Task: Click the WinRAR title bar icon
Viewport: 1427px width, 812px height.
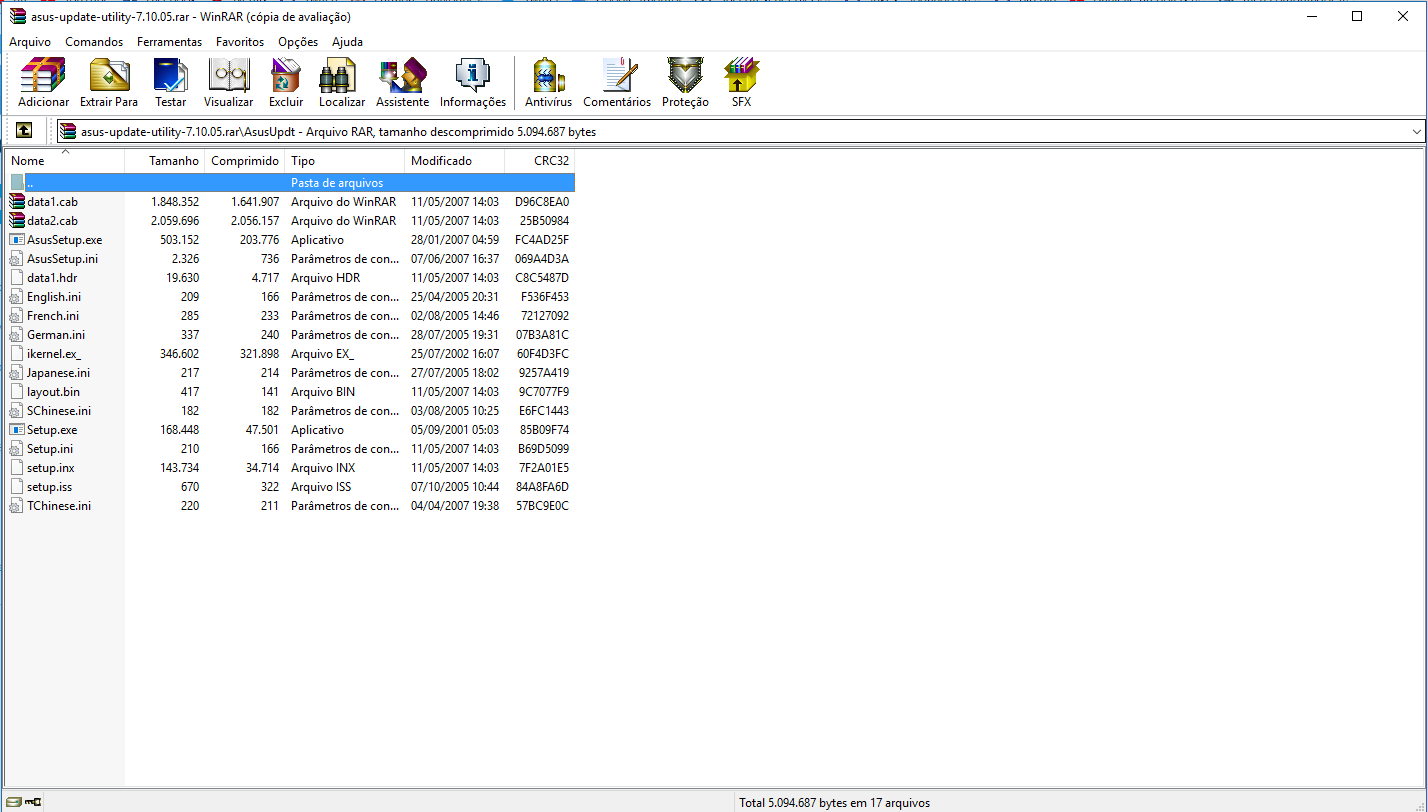Action: pos(17,17)
